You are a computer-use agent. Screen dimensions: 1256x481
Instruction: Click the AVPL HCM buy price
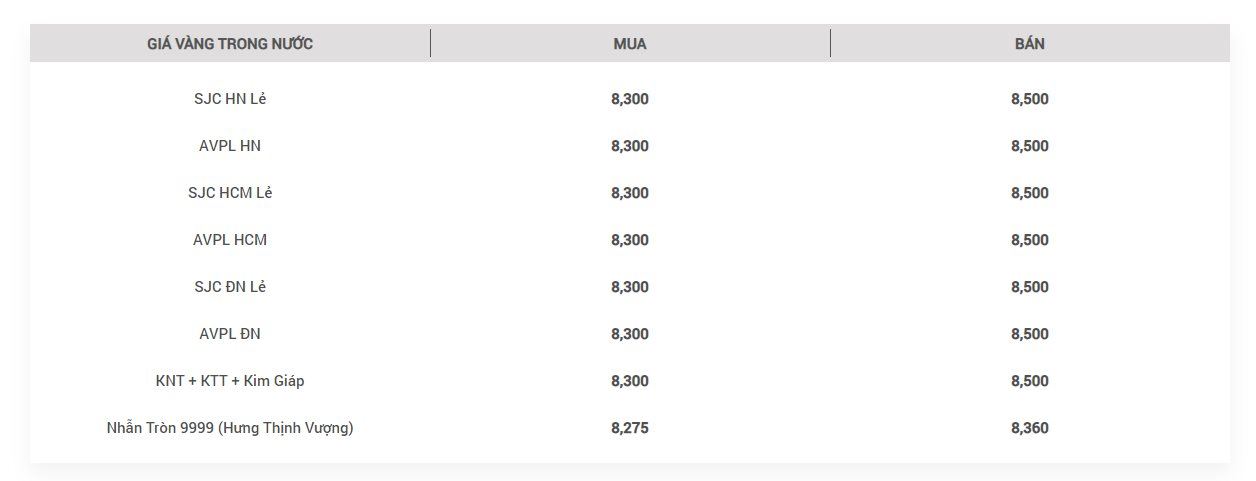630,240
